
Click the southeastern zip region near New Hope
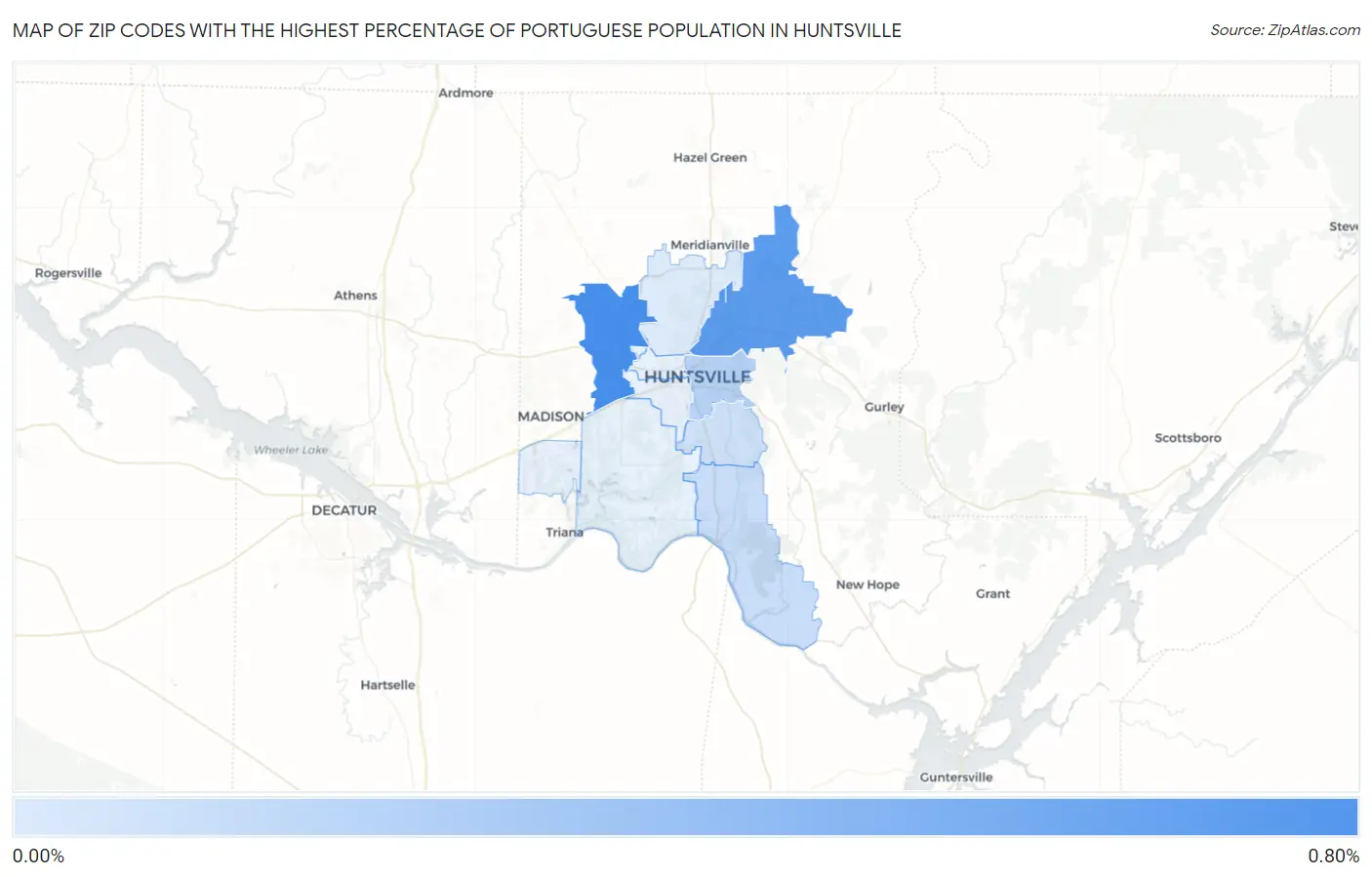(756, 556)
